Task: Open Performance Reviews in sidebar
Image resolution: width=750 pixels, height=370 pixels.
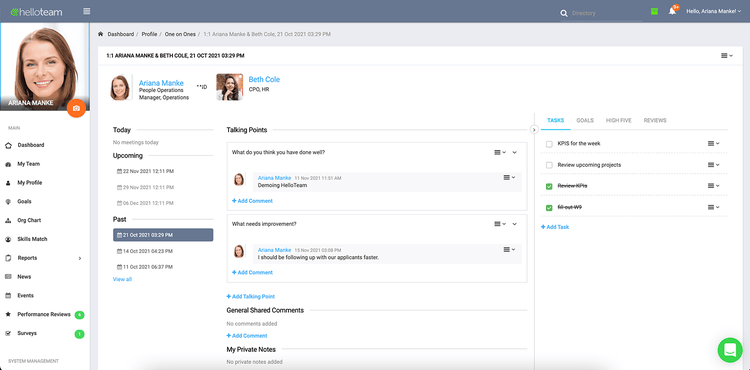Action: pos(44,315)
